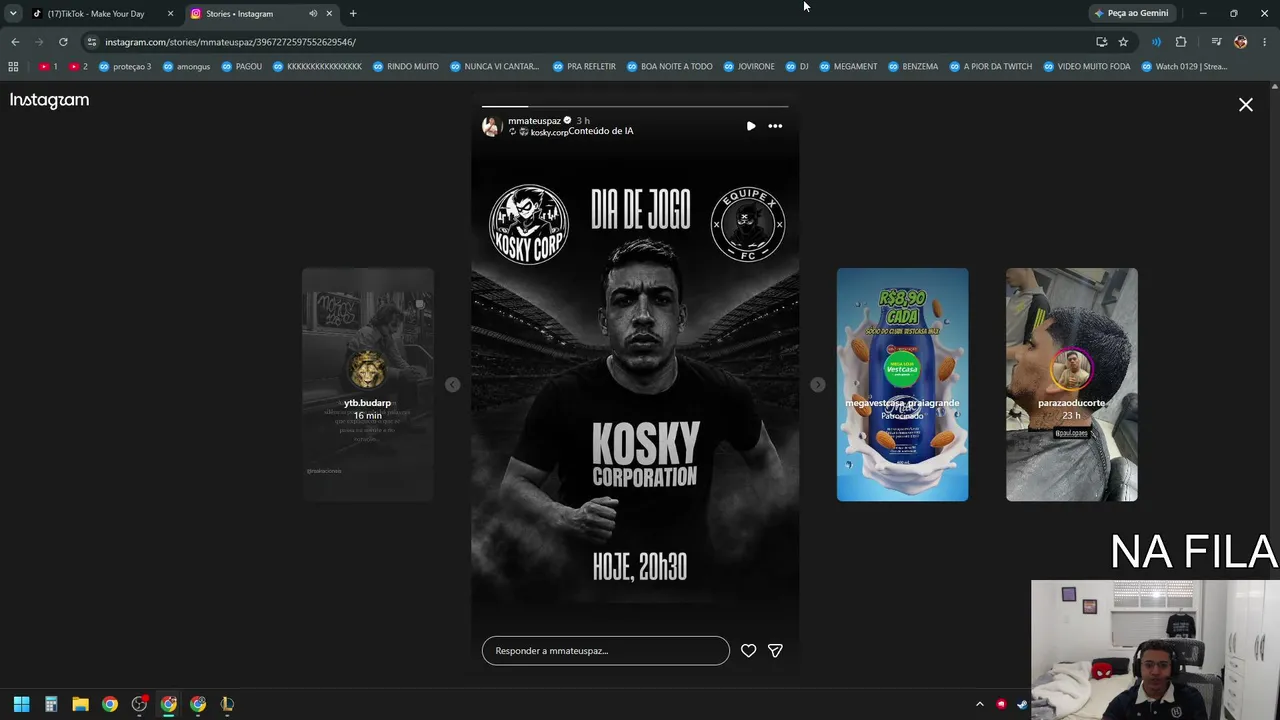Image resolution: width=1280 pixels, height=720 pixels.
Task: Open the JOVIRONE bookmark
Action: (749, 67)
